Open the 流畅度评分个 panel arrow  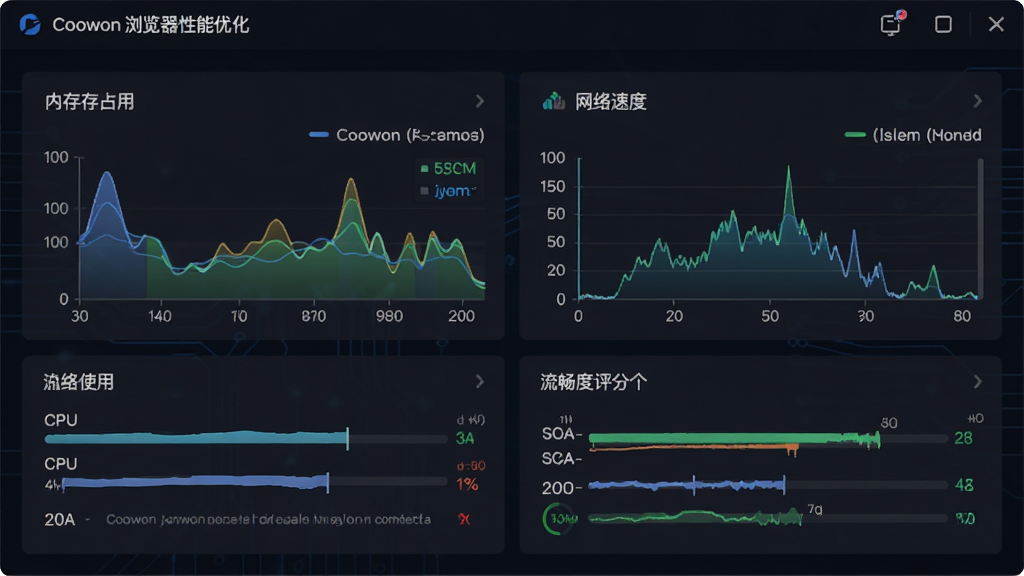[978, 381]
